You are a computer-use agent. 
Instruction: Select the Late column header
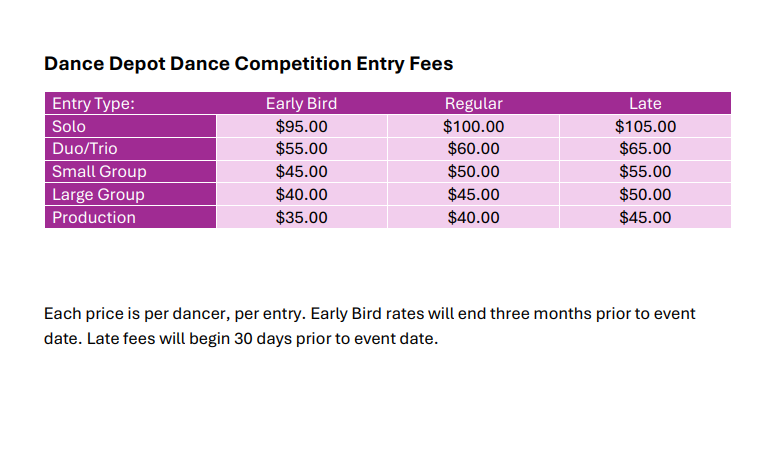pos(645,104)
